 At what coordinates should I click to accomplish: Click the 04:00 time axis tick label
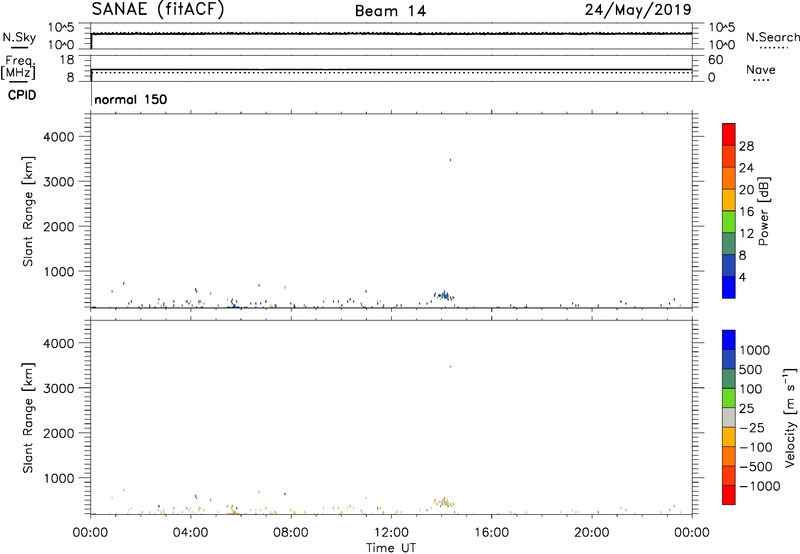[190, 533]
